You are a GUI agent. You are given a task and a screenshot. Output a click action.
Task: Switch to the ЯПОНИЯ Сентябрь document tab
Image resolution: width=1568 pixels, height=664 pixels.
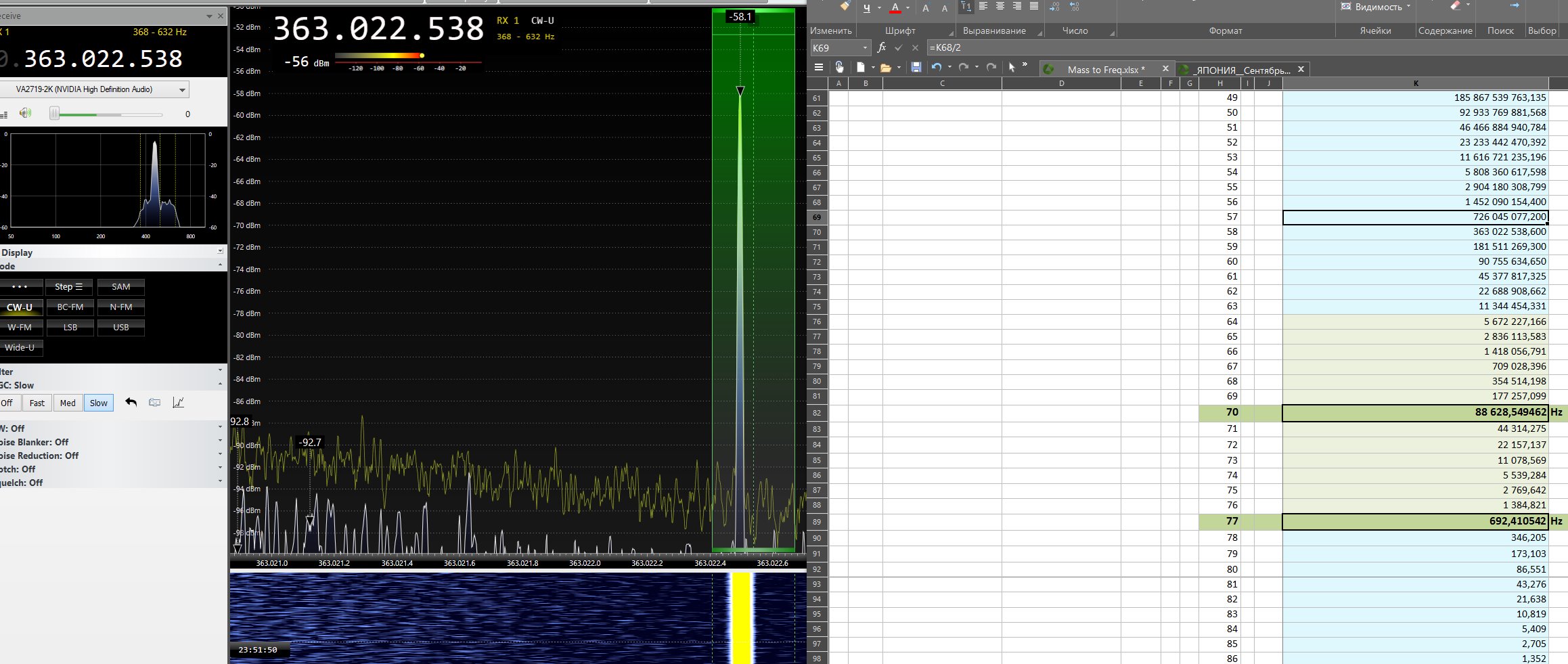click(x=1243, y=70)
